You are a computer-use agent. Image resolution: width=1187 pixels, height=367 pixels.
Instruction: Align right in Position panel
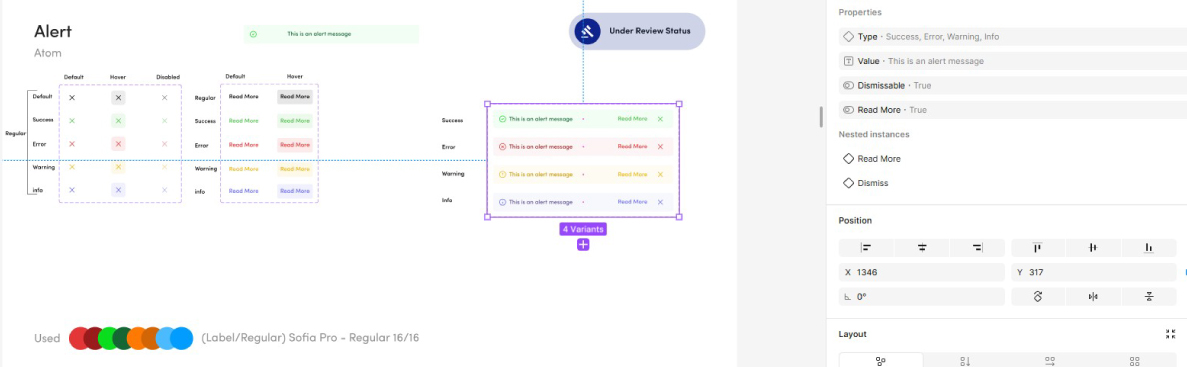(977, 247)
